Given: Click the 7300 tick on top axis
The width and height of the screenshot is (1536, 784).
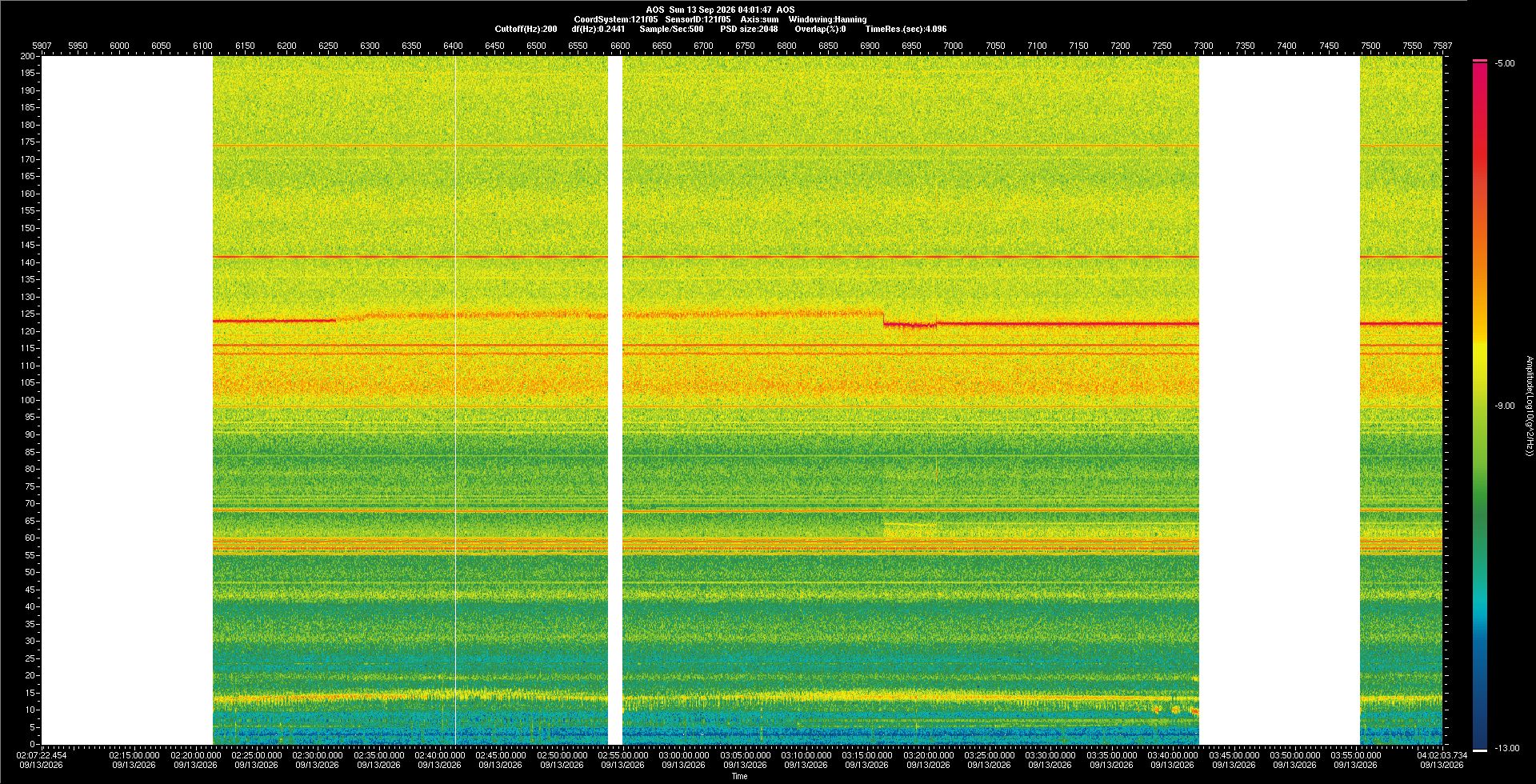Looking at the screenshot, I should click(x=1203, y=46).
